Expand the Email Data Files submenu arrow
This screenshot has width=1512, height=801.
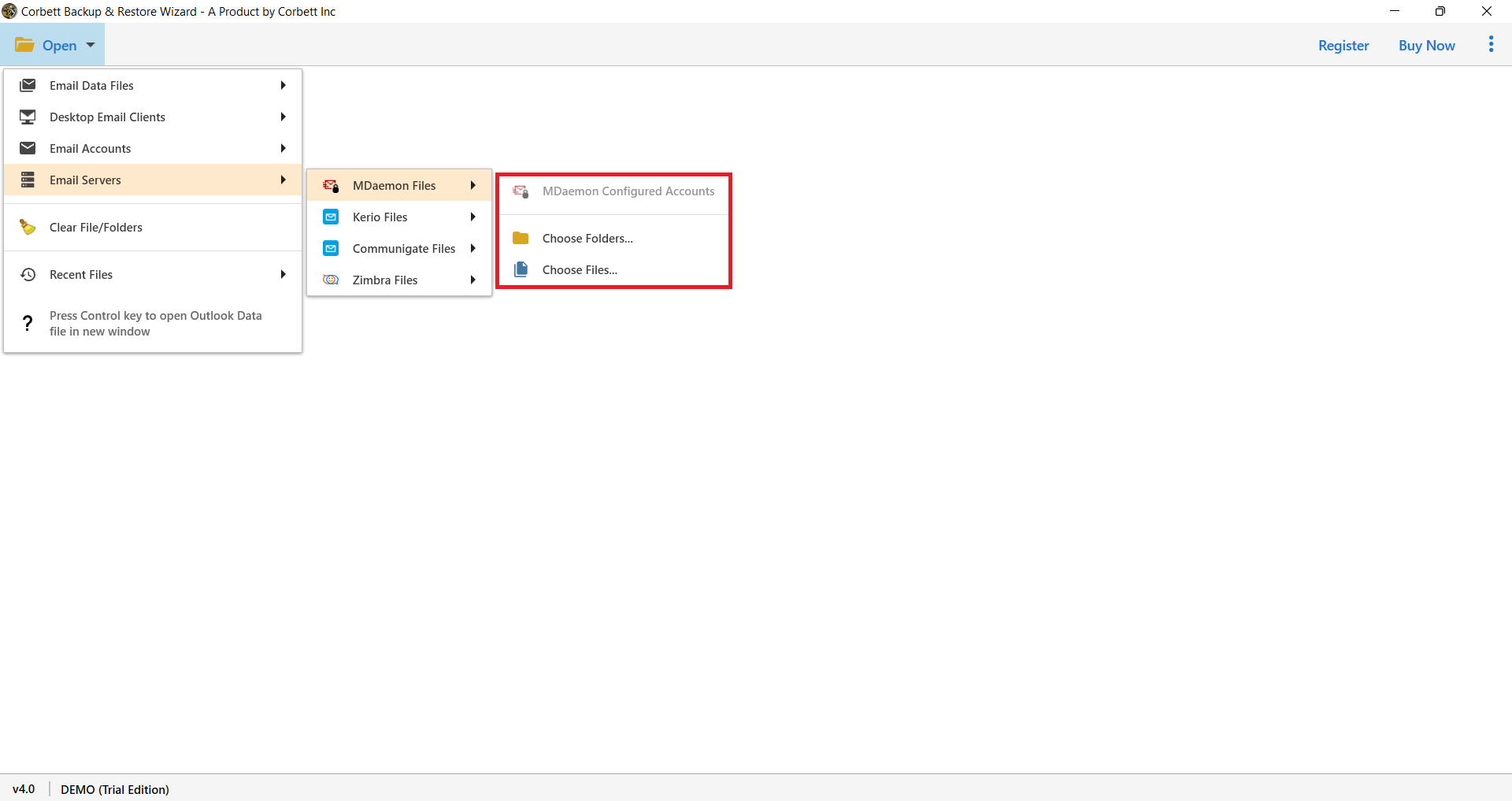click(x=283, y=85)
